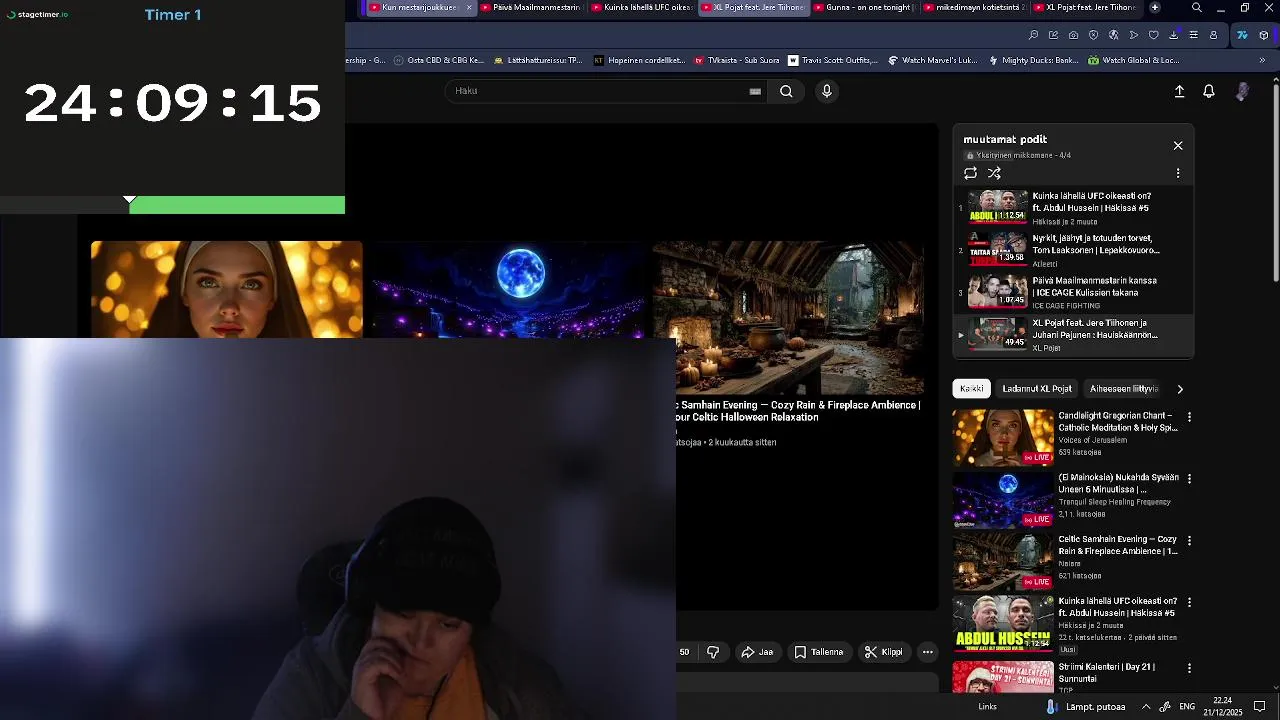The width and height of the screenshot is (1280, 720).
Task: Open Osta CBD & CBG bookmark
Action: click(438, 60)
